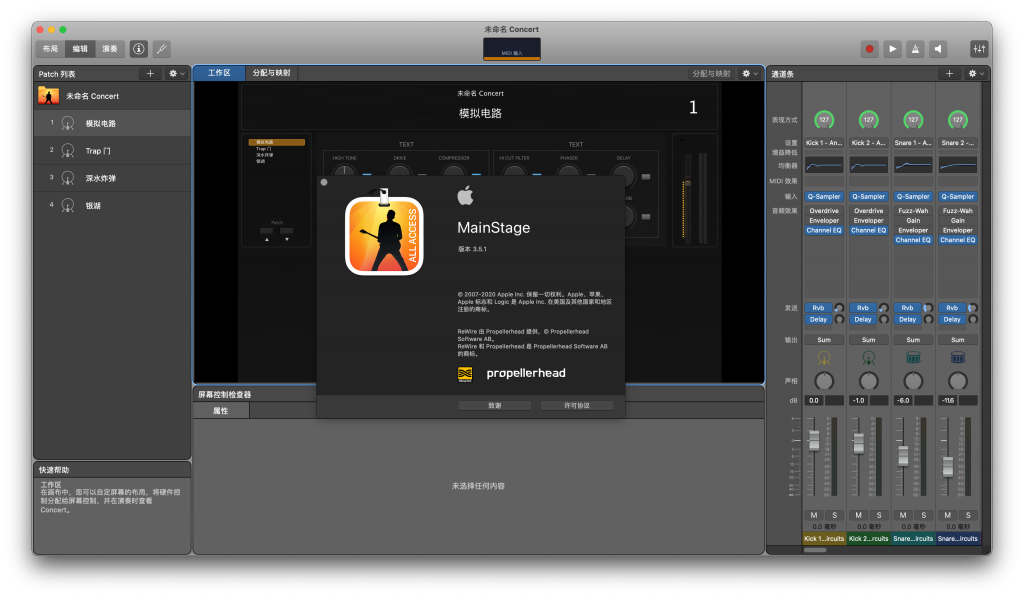Click Kick 2 green kick drum icon
This screenshot has height=598, width=1024.
(869, 358)
